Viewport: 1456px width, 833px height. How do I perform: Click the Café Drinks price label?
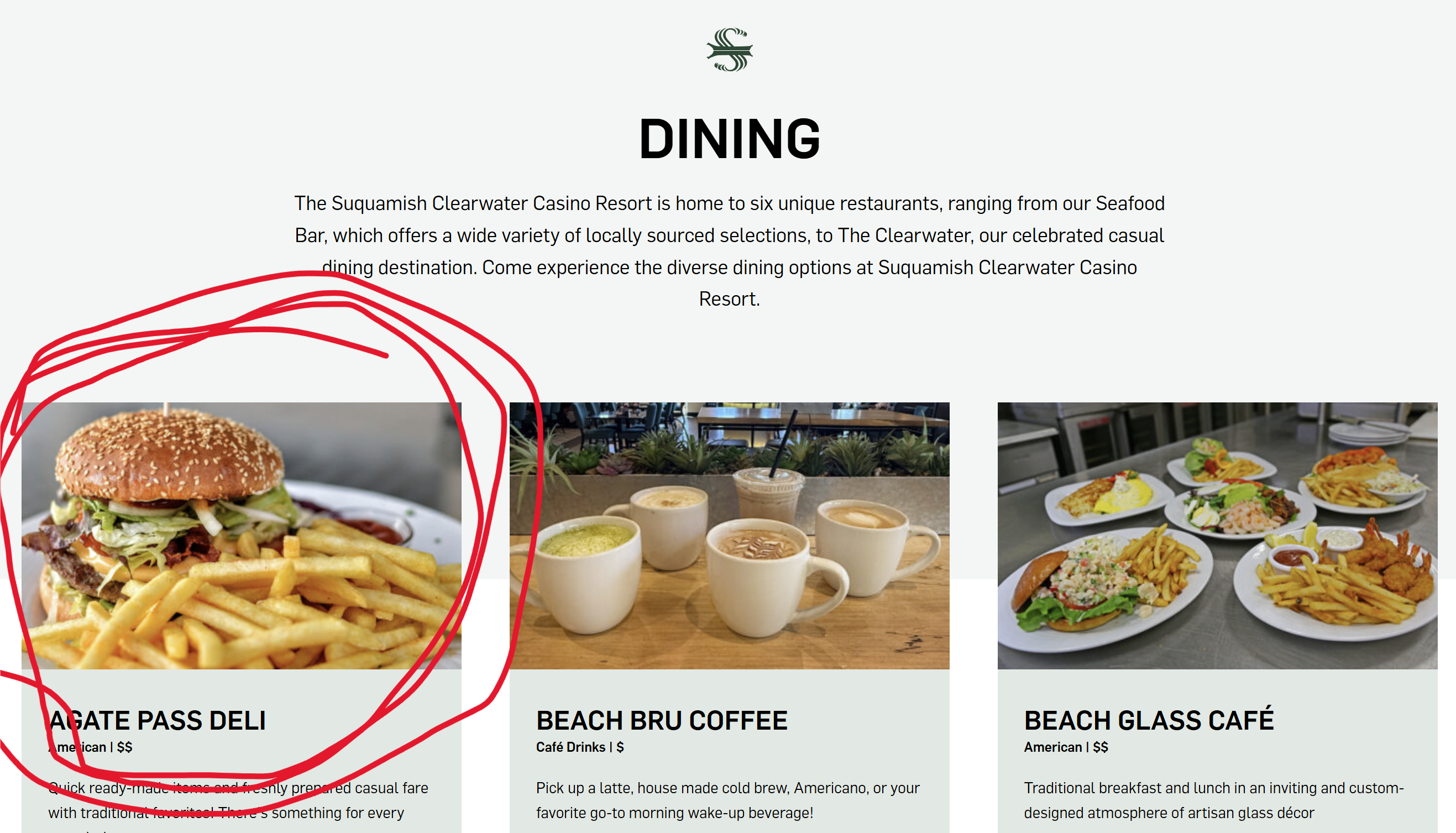tap(580, 747)
